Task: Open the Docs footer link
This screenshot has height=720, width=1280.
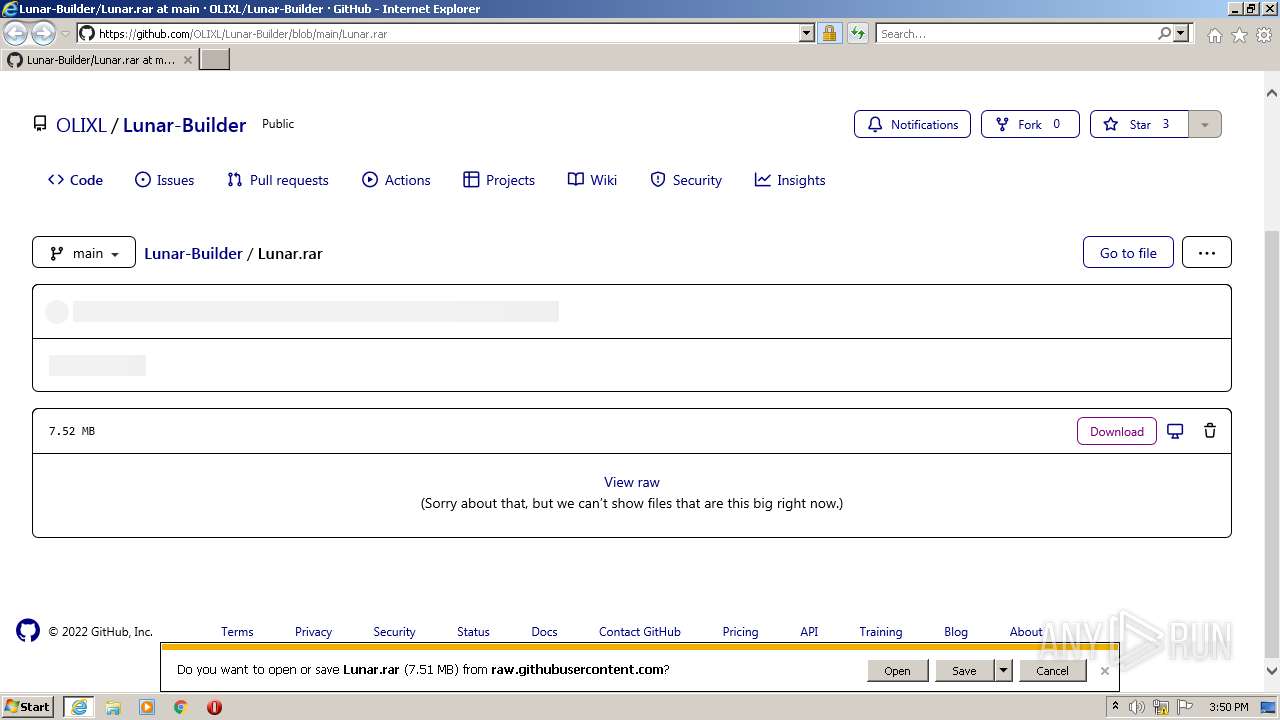Action: [x=544, y=632]
